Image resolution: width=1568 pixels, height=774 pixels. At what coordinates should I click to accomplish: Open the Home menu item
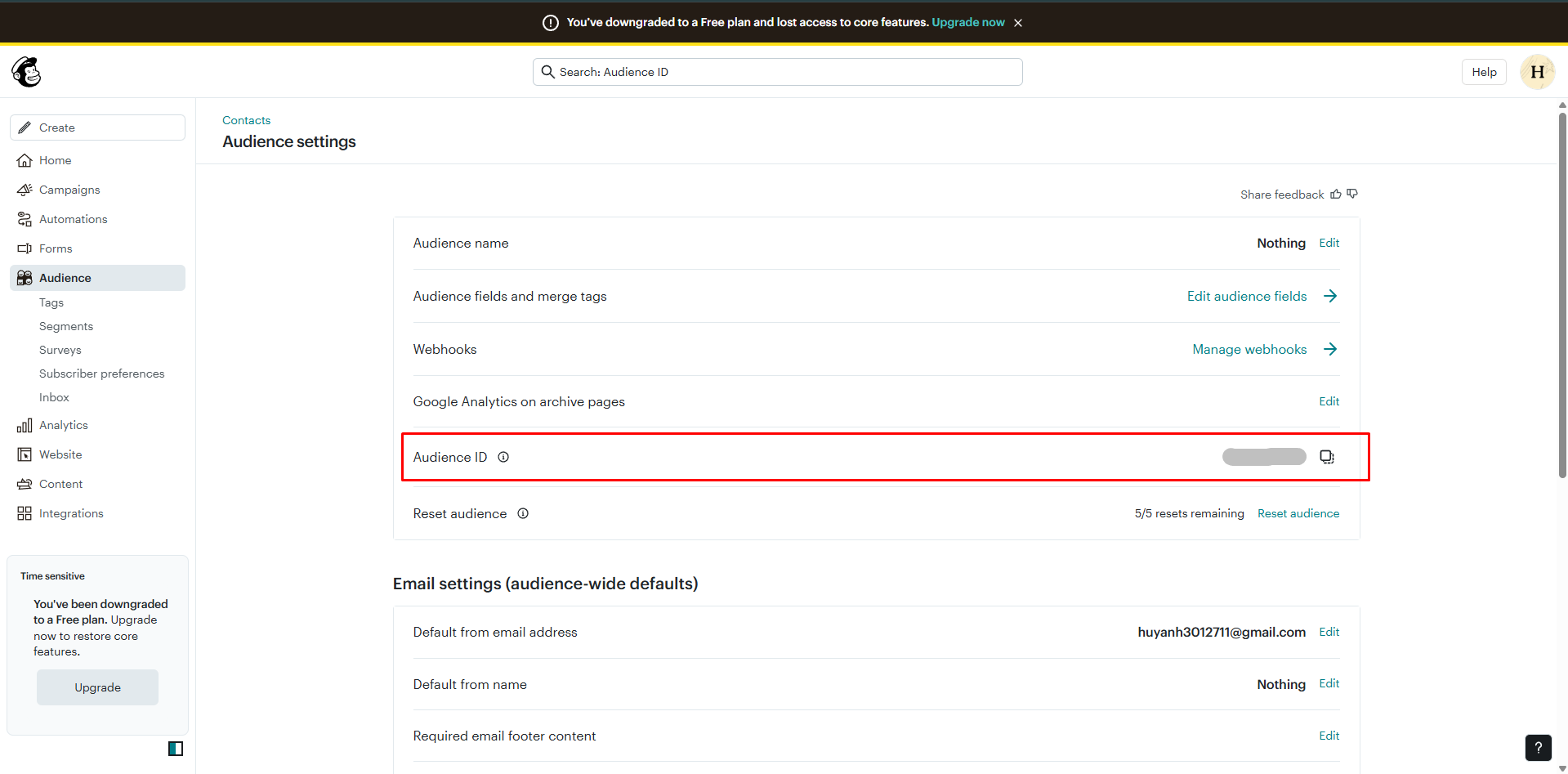[x=97, y=160]
